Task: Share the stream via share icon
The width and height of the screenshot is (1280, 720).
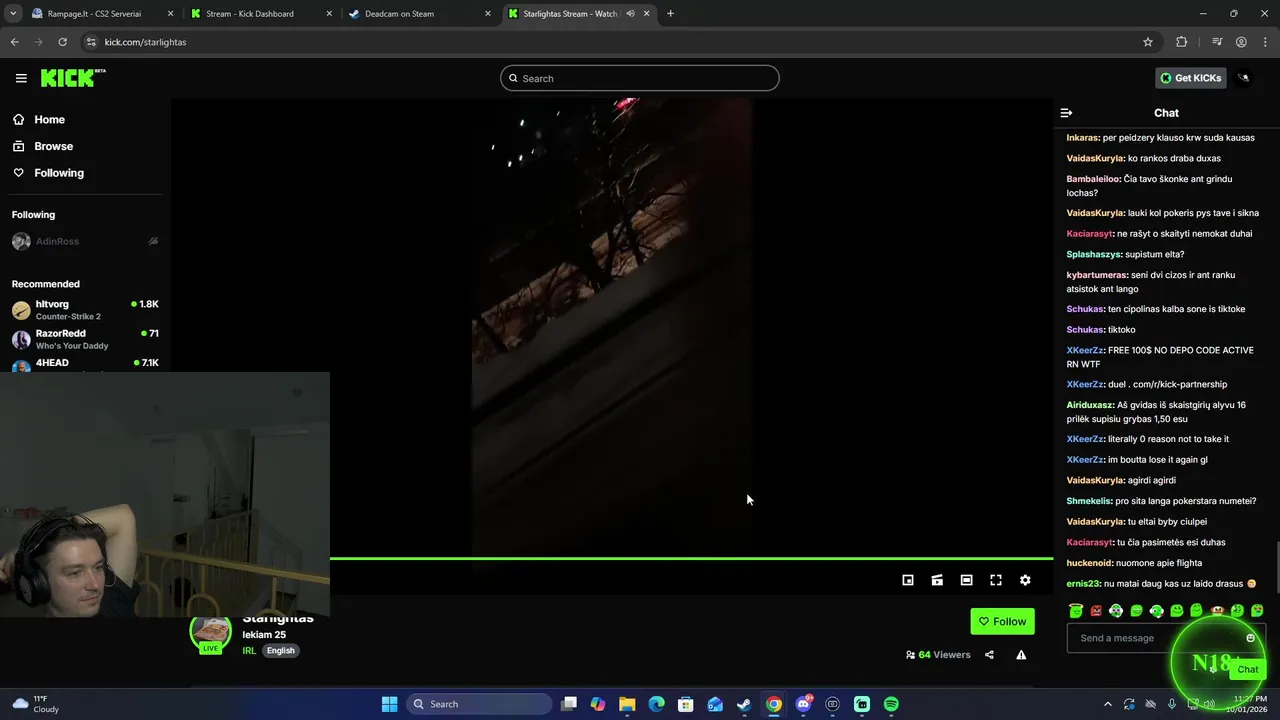Action: pos(989,655)
